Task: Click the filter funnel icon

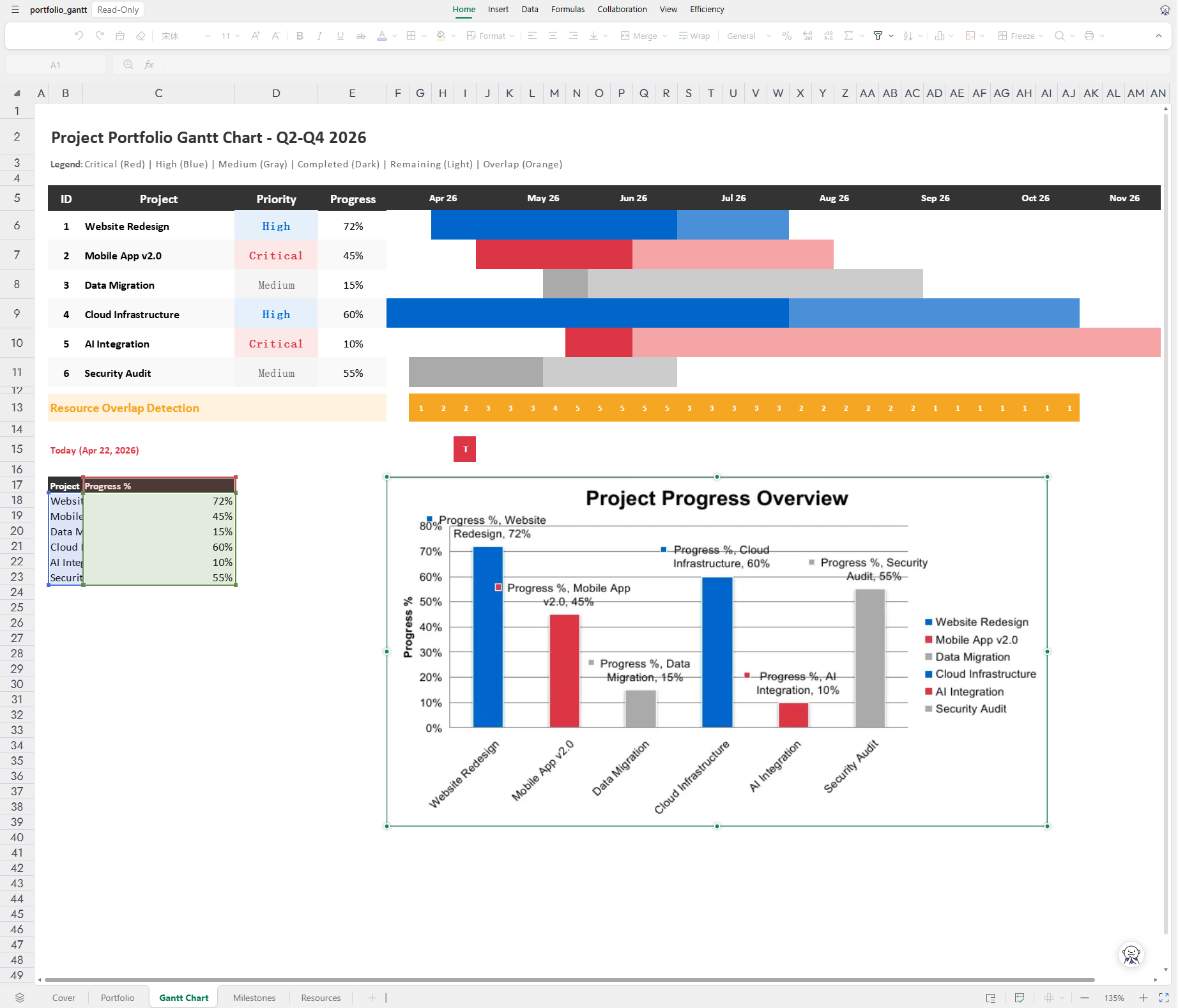Action: [878, 36]
